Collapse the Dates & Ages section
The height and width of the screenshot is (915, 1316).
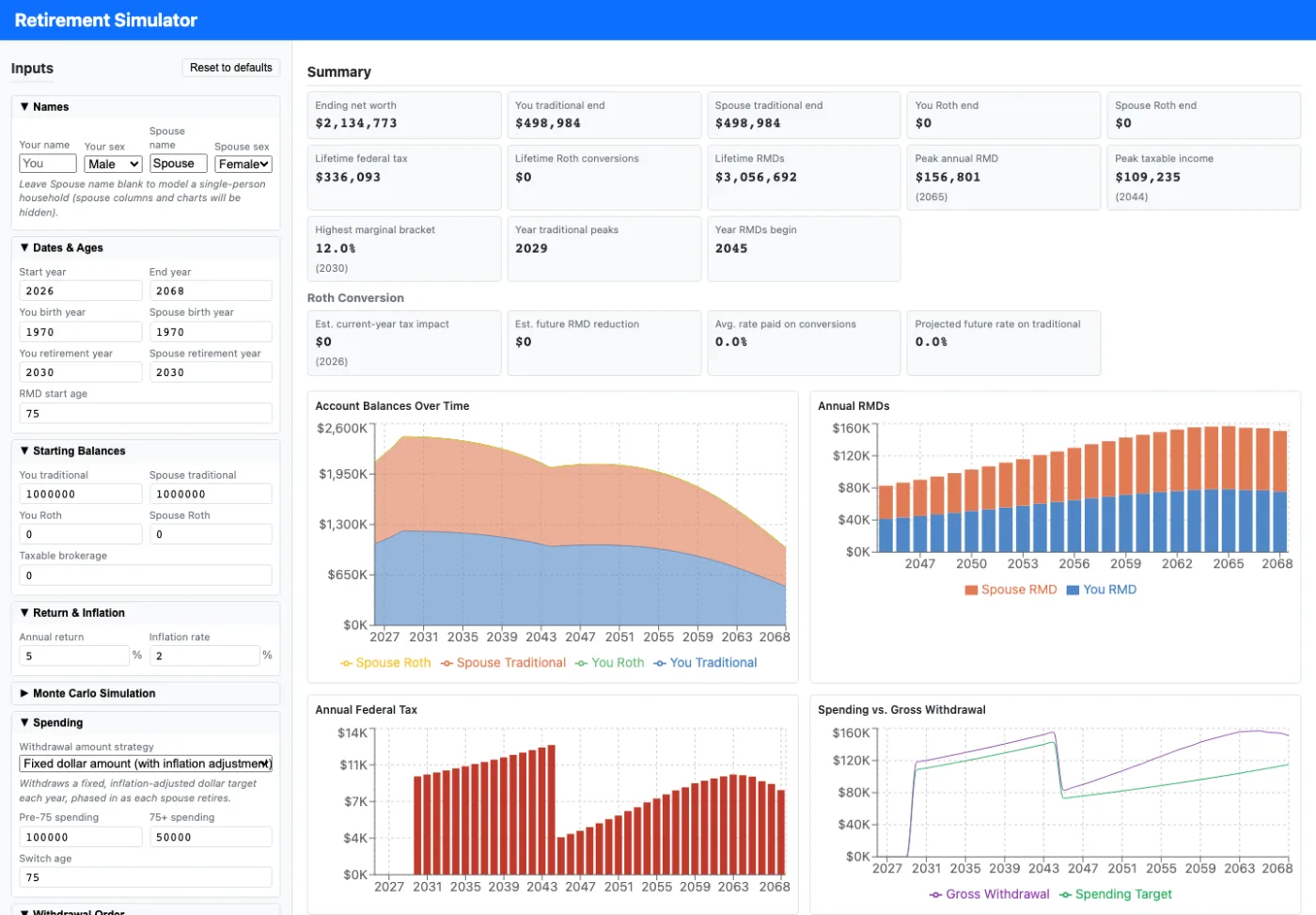click(146, 248)
